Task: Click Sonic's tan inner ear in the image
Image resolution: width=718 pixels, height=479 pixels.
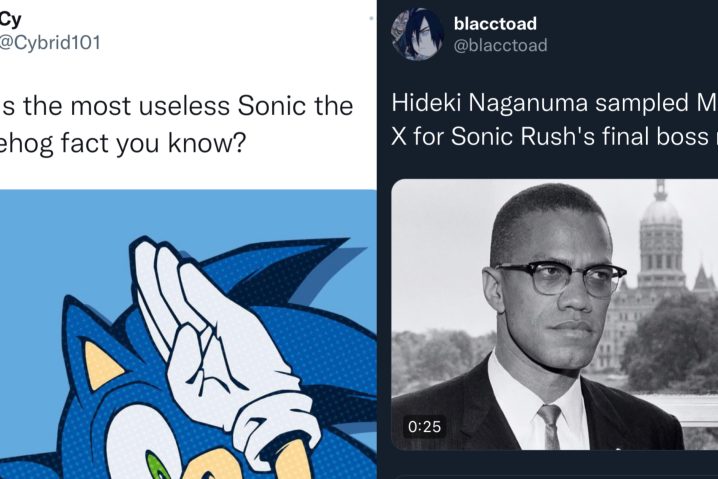Action: click(x=101, y=365)
